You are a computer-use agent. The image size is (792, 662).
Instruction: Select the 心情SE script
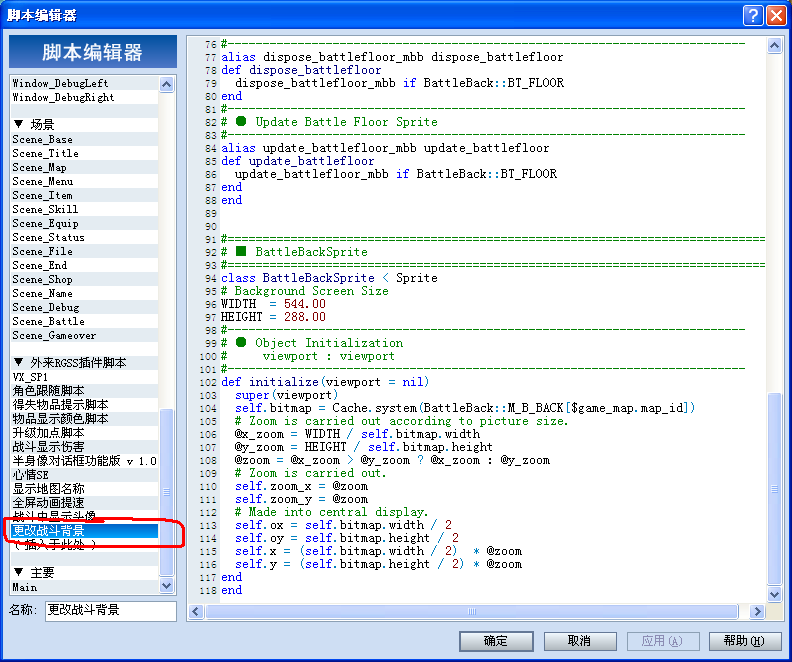[x=84, y=475]
